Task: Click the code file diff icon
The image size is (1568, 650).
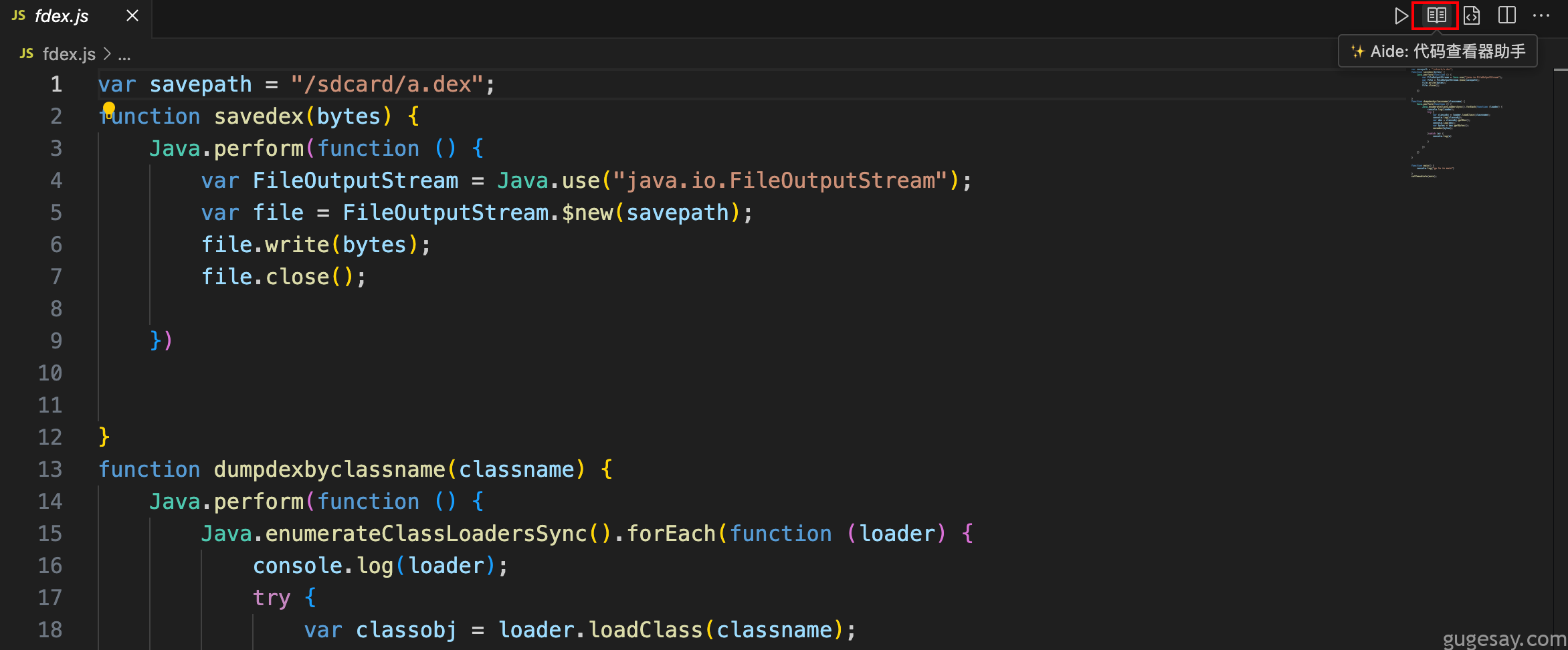Action: click(1472, 15)
